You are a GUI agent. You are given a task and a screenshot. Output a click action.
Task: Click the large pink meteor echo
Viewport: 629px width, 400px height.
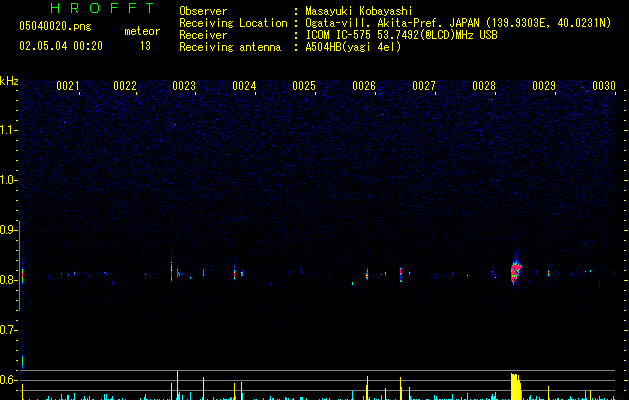pos(516,271)
